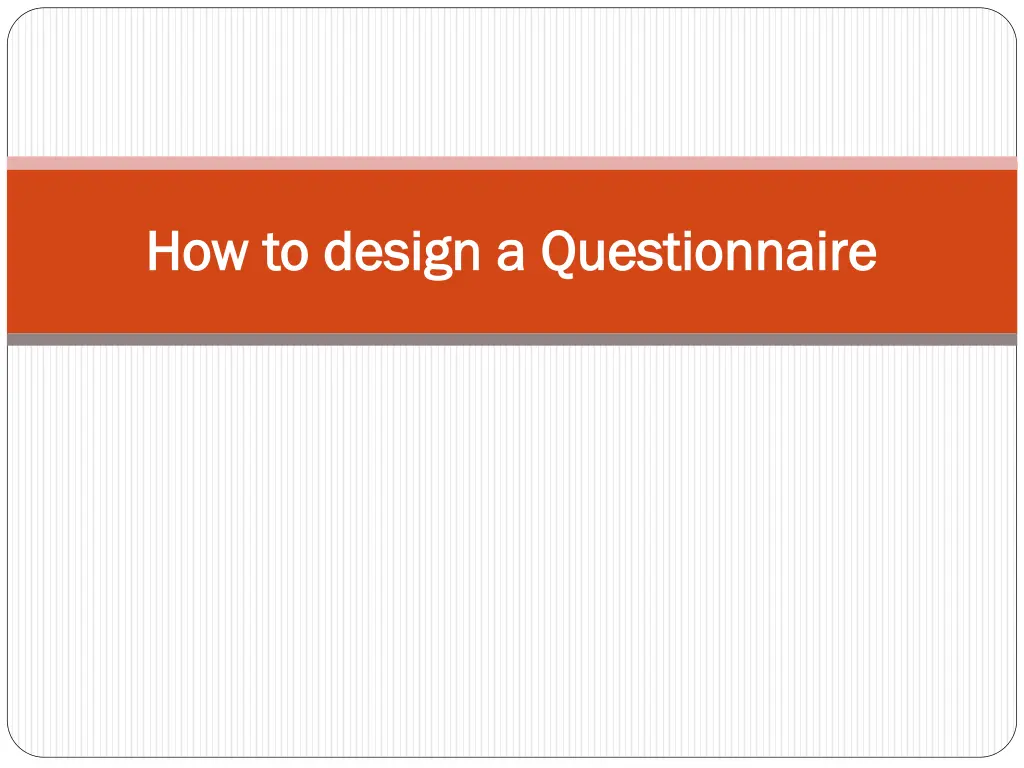Viewport: 1024px width, 768px height.
Task: Click the blank striped area below the banner
Action: [512, 550]
